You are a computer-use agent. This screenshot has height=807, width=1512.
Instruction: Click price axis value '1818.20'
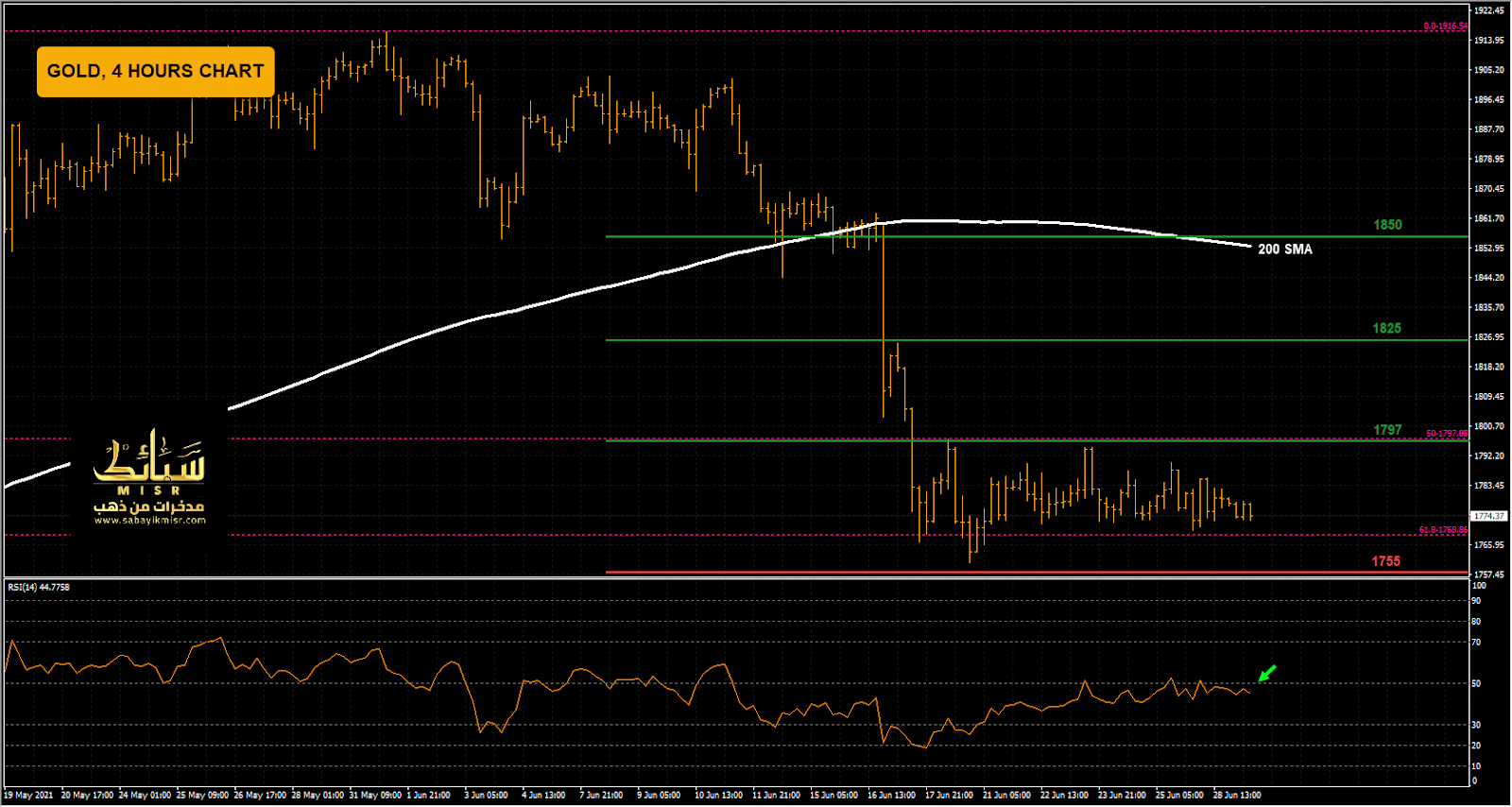click(1489, 367)
